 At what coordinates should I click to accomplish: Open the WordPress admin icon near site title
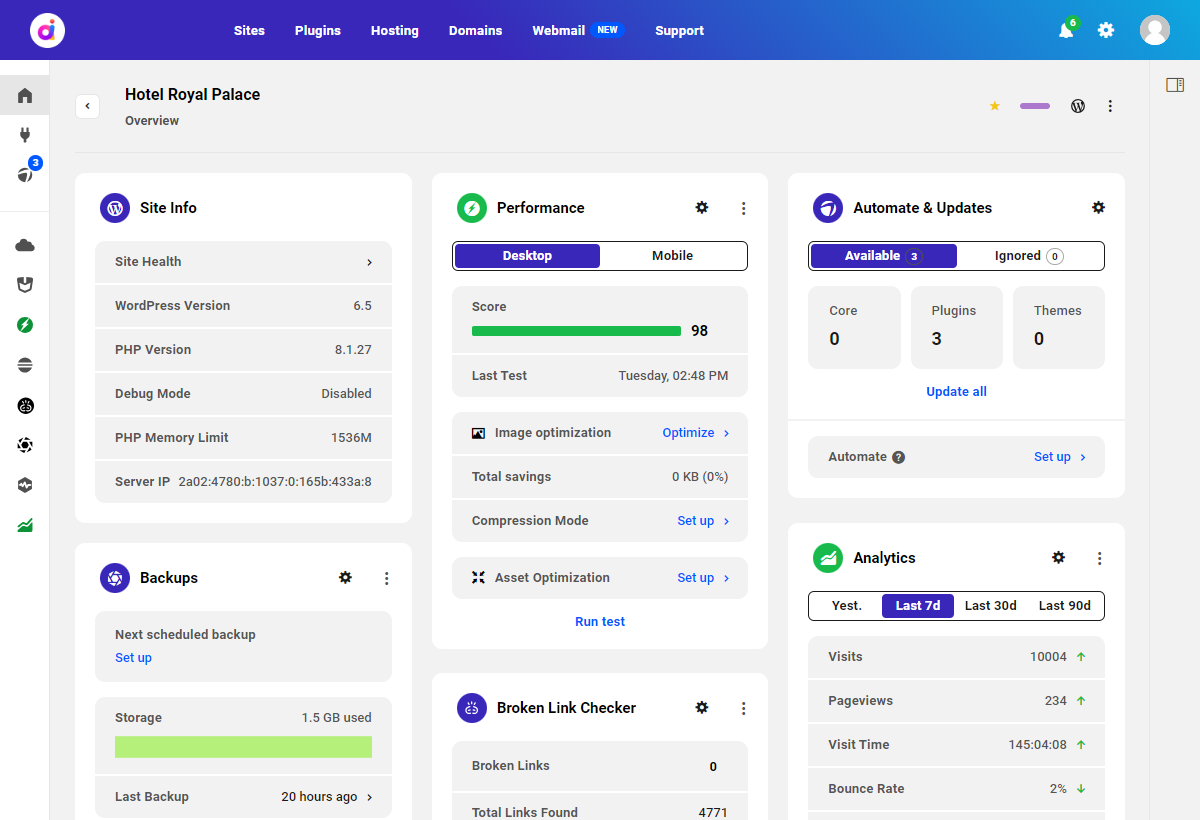pos(1077,105)
